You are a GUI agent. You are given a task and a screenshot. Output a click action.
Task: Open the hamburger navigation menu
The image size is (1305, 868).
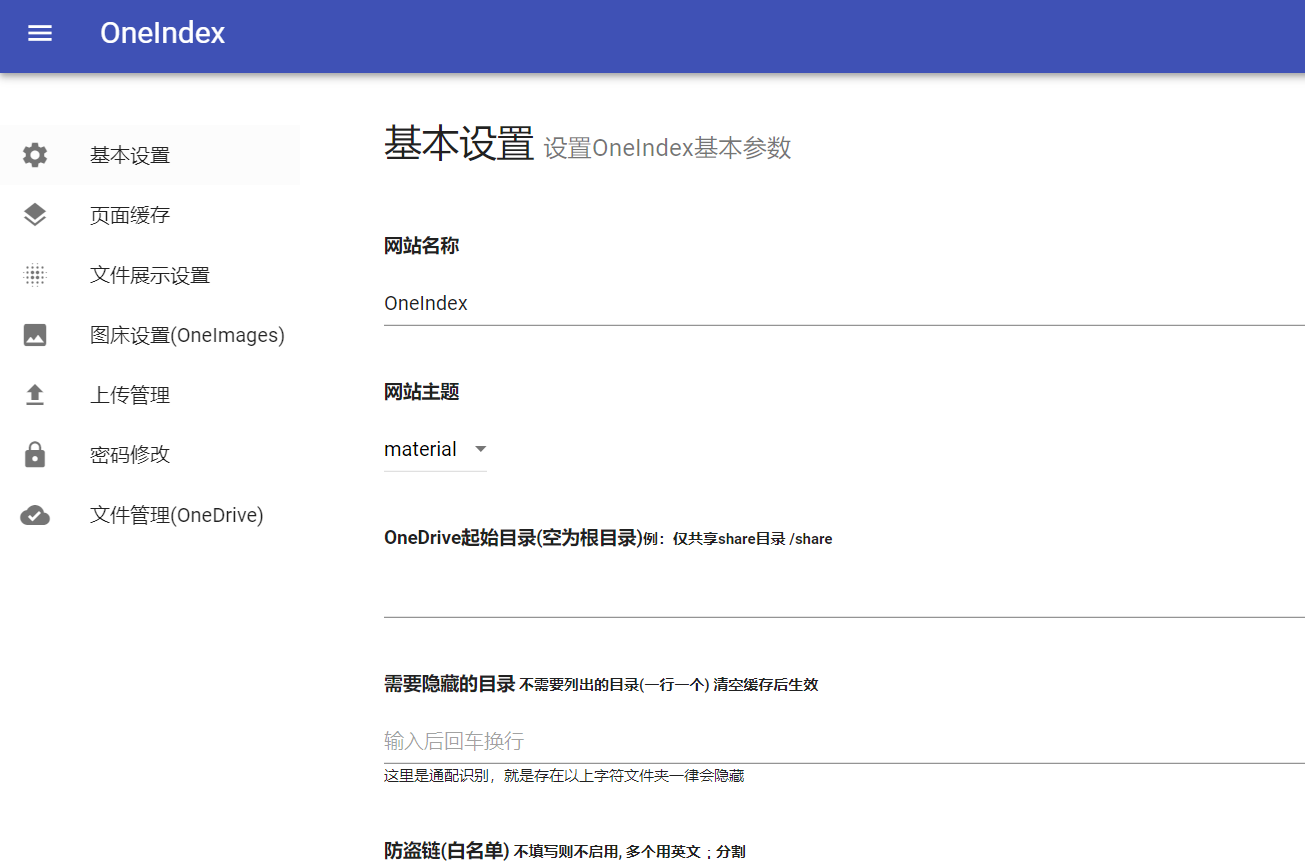[x=40, y=33]
